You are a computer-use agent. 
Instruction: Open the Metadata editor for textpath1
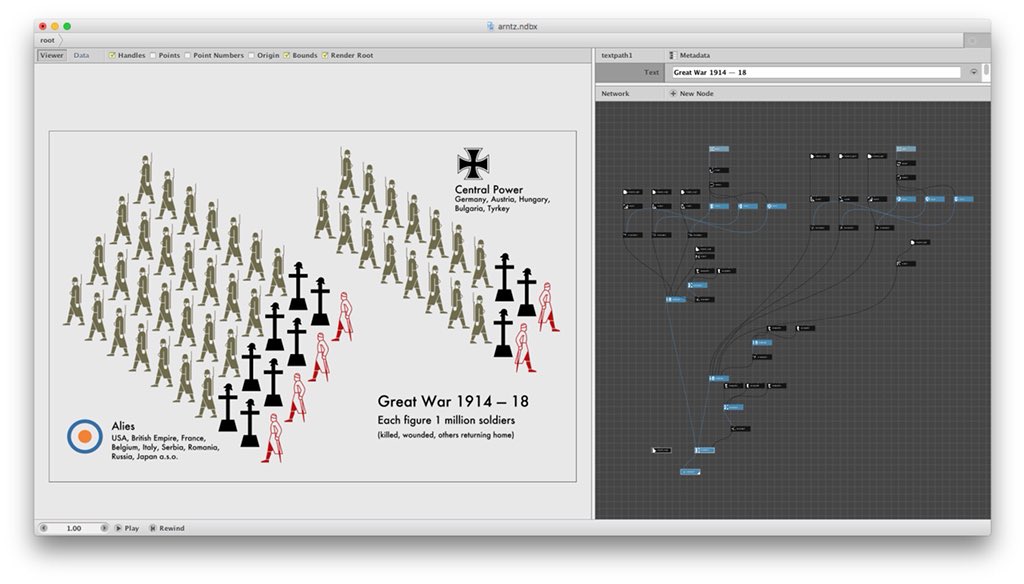click(x=690, y=56)
